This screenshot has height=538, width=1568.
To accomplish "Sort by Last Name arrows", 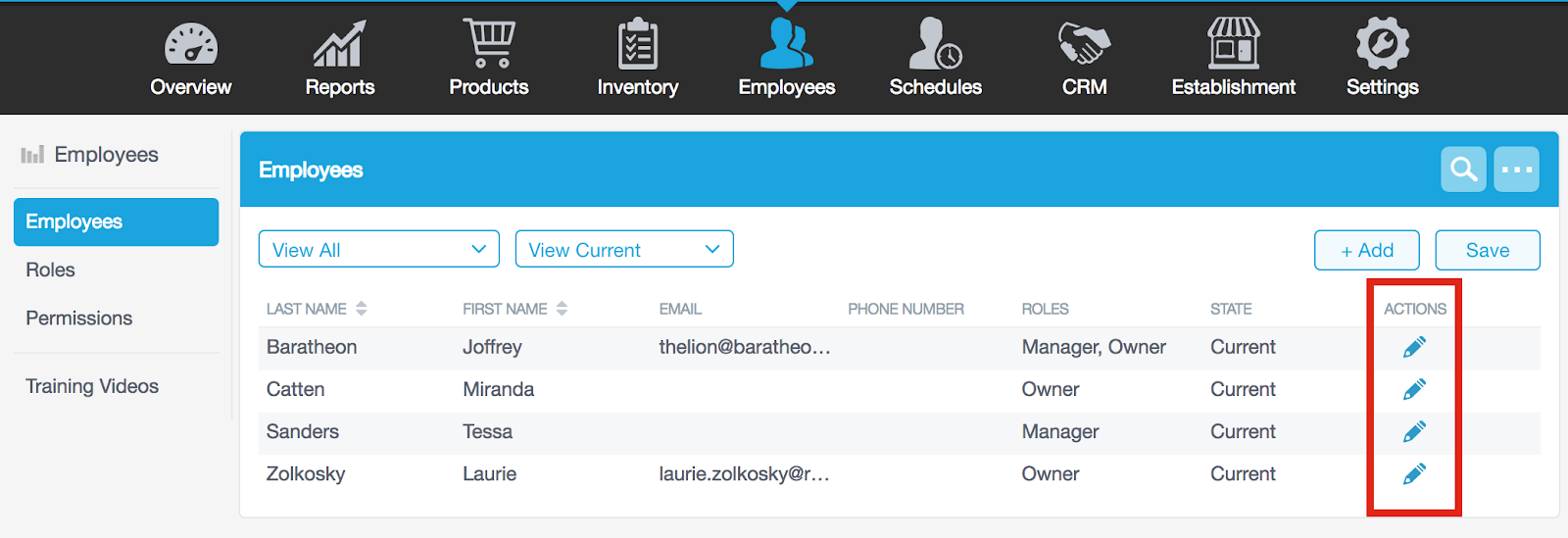I will pyautogui.click(x=362, y=309).
